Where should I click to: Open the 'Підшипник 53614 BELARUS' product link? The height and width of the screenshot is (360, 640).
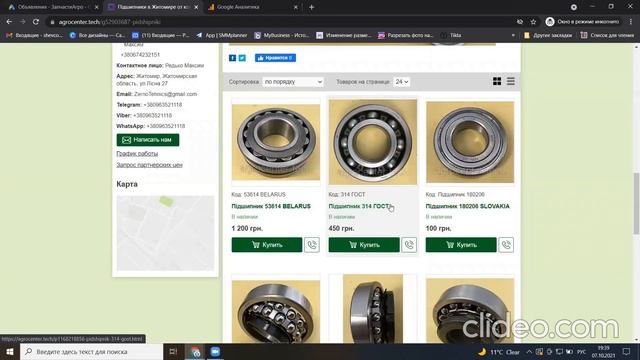[x=271, y=206]
